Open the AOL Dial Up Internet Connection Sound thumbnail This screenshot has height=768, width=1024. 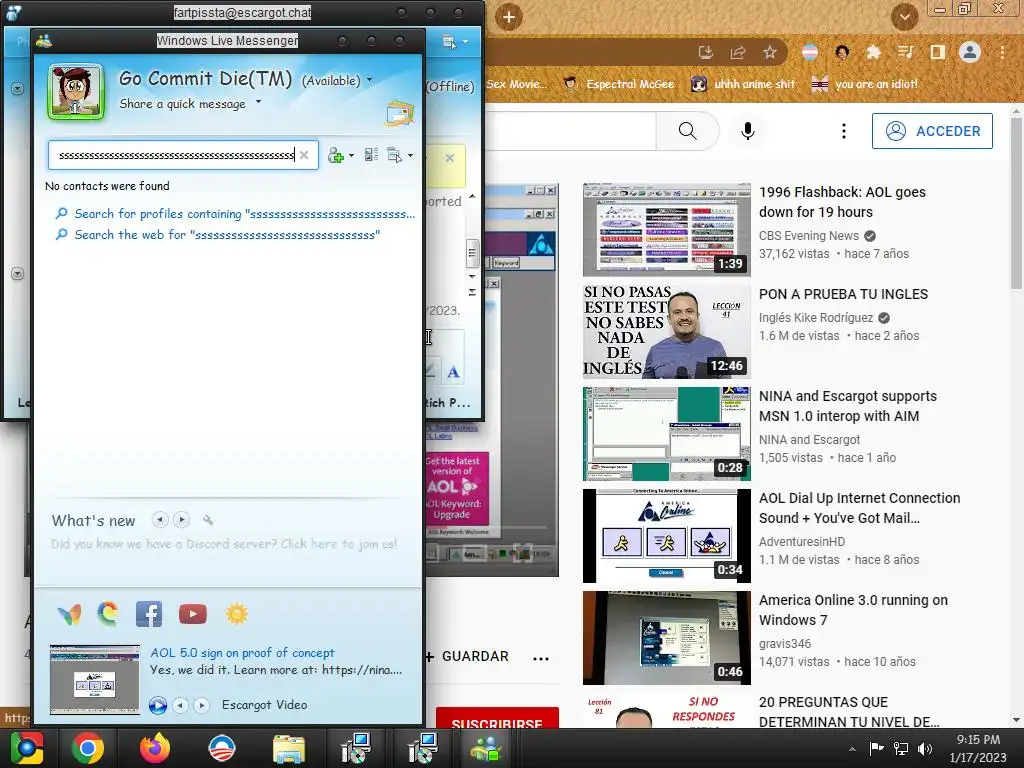click(666, 536)
